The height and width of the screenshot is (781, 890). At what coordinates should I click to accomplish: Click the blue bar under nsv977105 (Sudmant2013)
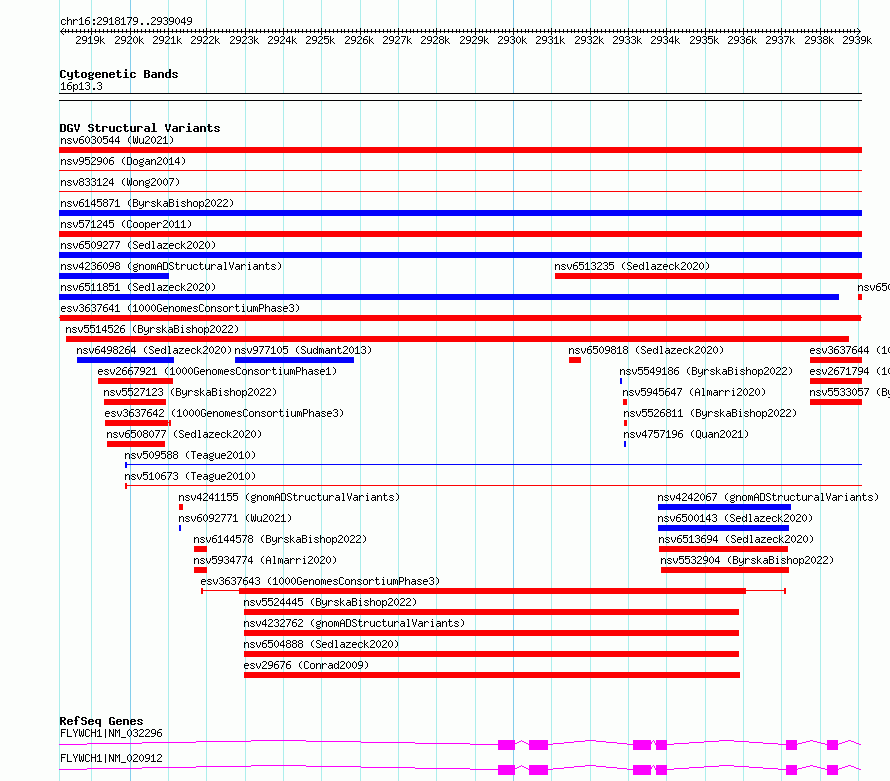click(294, 360)
